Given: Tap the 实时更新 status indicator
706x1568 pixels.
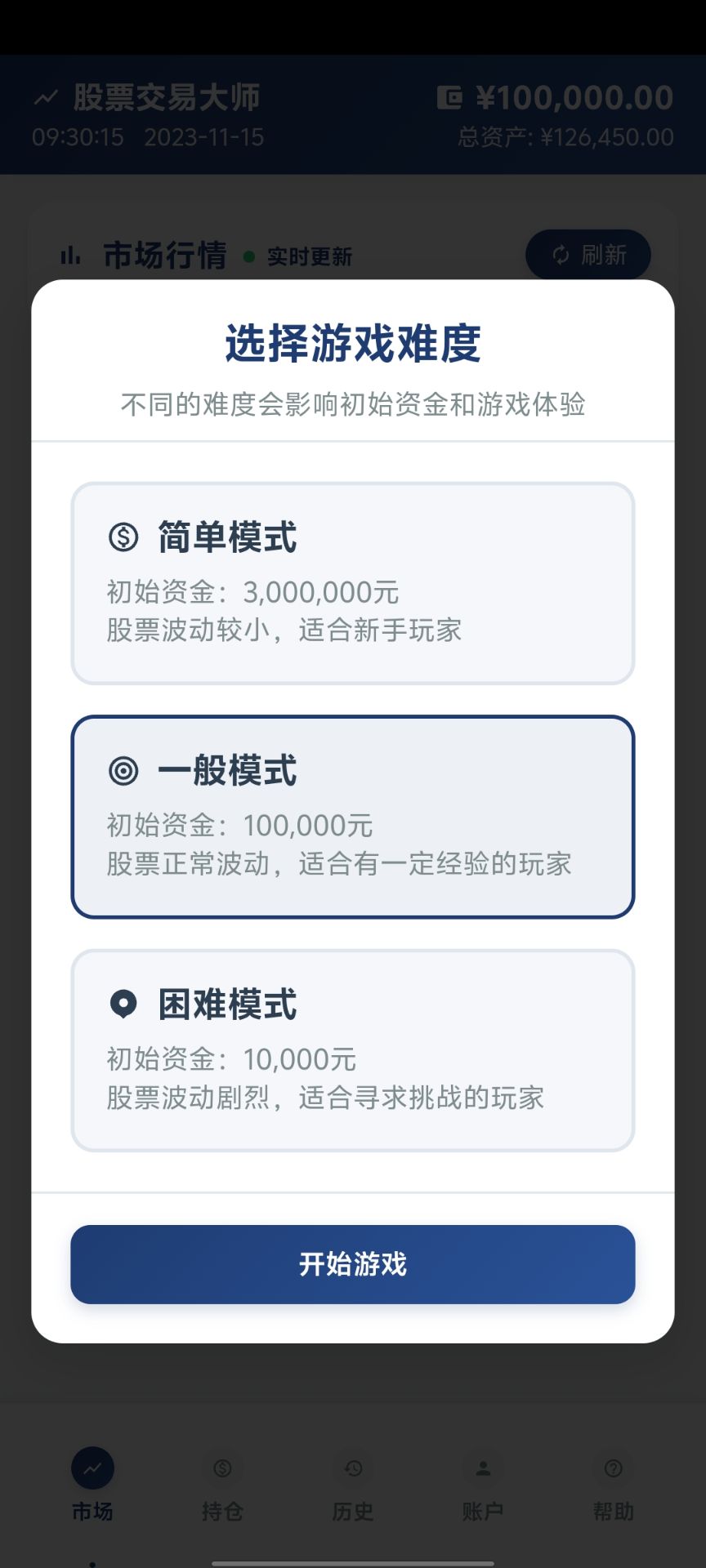Looking at the screenshot, I should coord(299,257).
